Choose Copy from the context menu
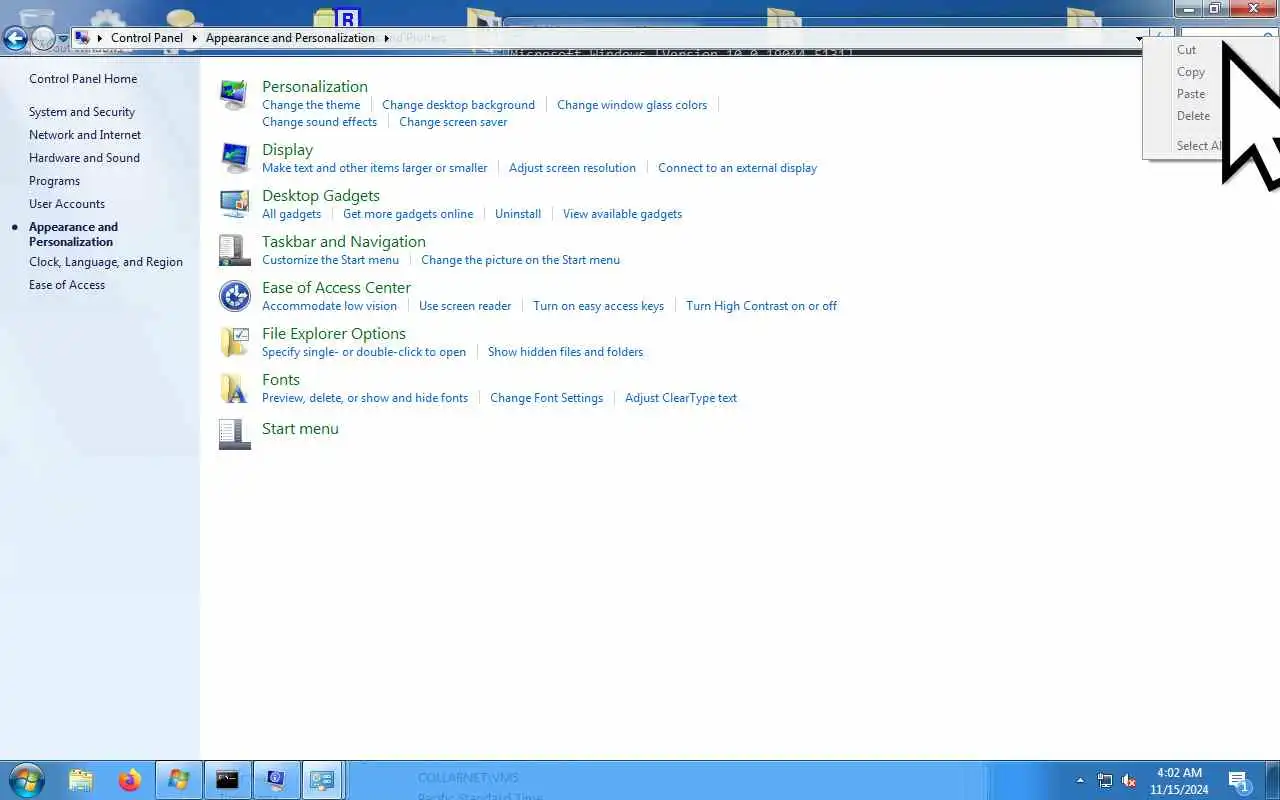Image resolution: width=1280 pixels, height=800 pixels. 1191,72
